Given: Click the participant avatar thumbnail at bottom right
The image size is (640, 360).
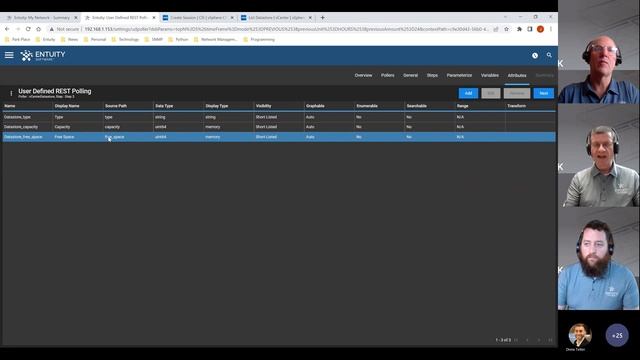Looking at the screenshot, I should pyautogui.click(x=580, y=335).
